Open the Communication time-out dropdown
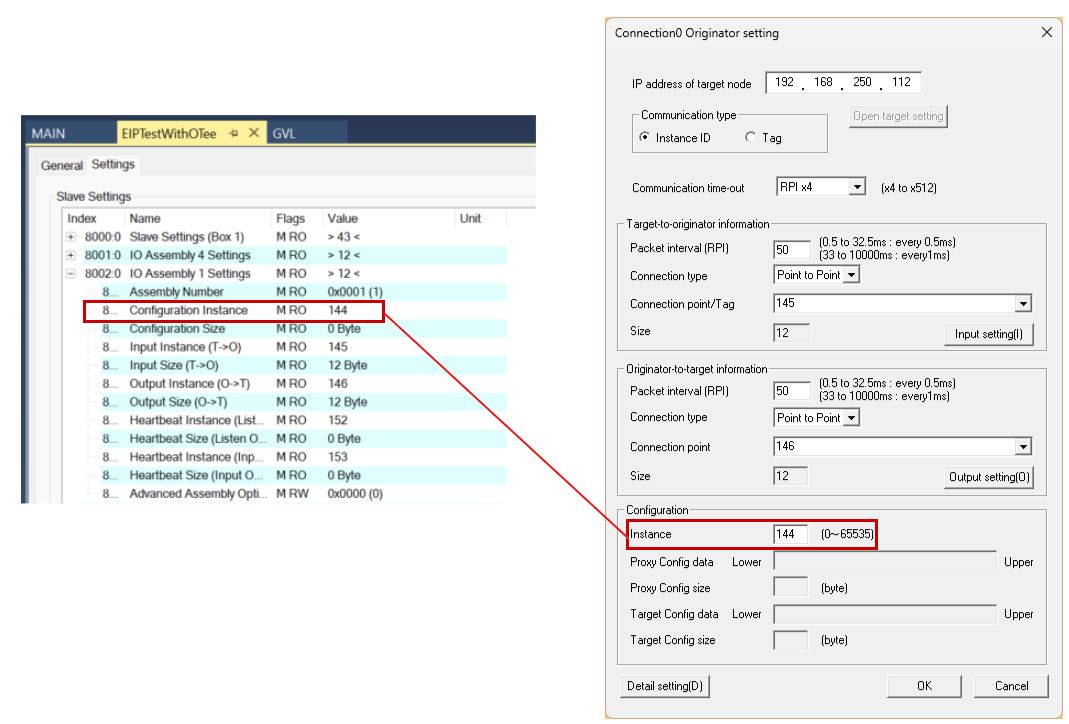This screenshot has height=724, width=1069. (856, 187)
